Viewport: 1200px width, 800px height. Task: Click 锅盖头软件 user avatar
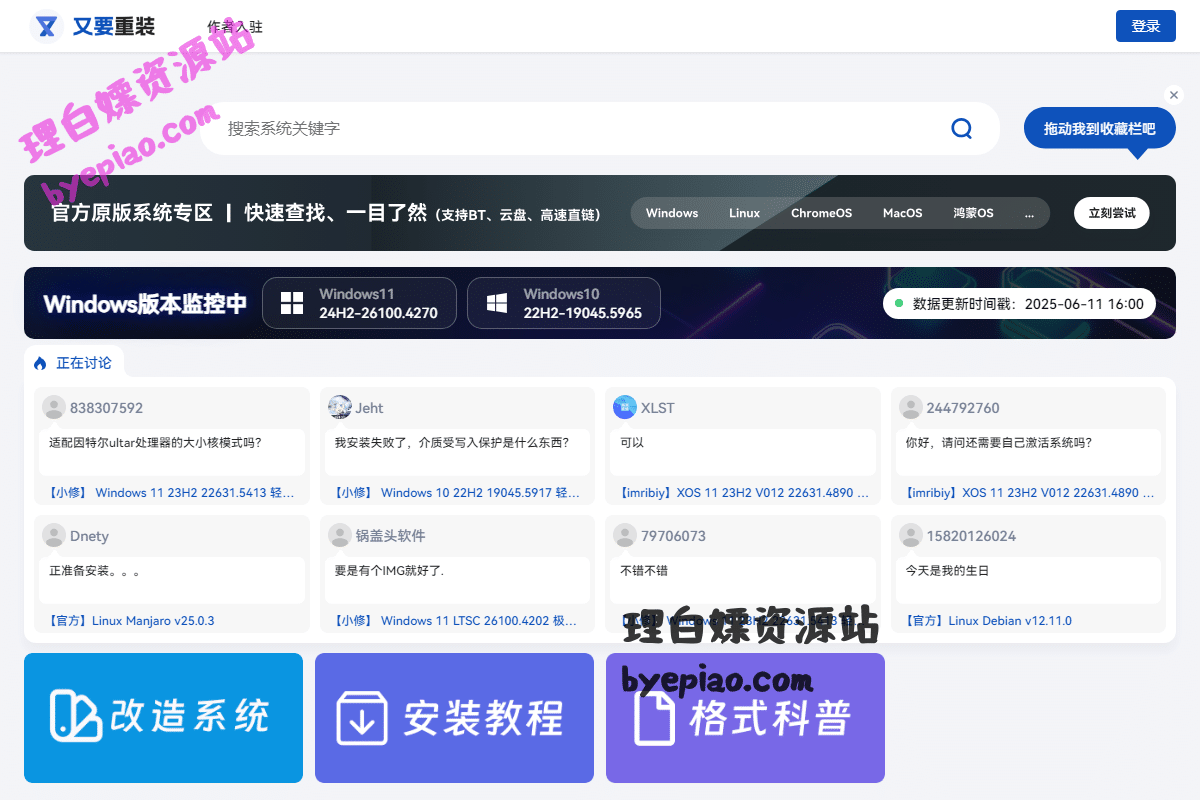point(340,535)
